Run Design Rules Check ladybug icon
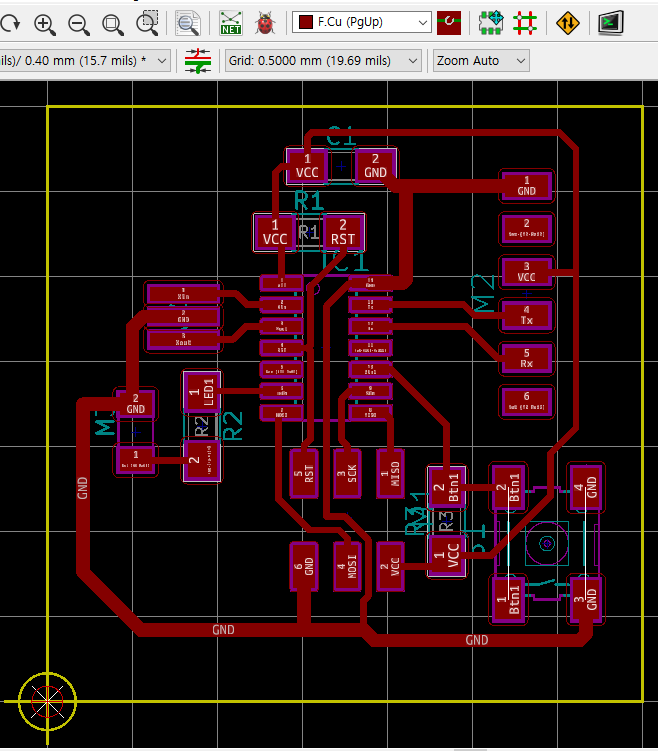 pyautogui.click(x=265, y=23)
